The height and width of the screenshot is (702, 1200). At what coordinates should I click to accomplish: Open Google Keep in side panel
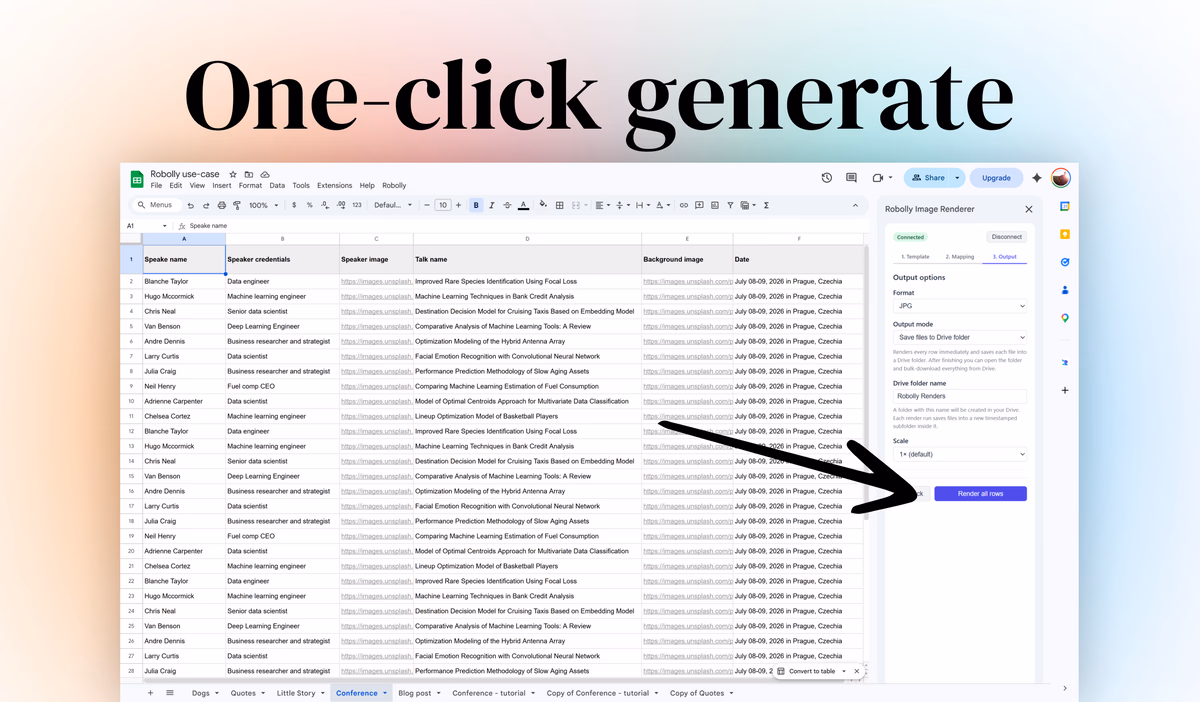pyautogui.click(x=1065, y=234)
